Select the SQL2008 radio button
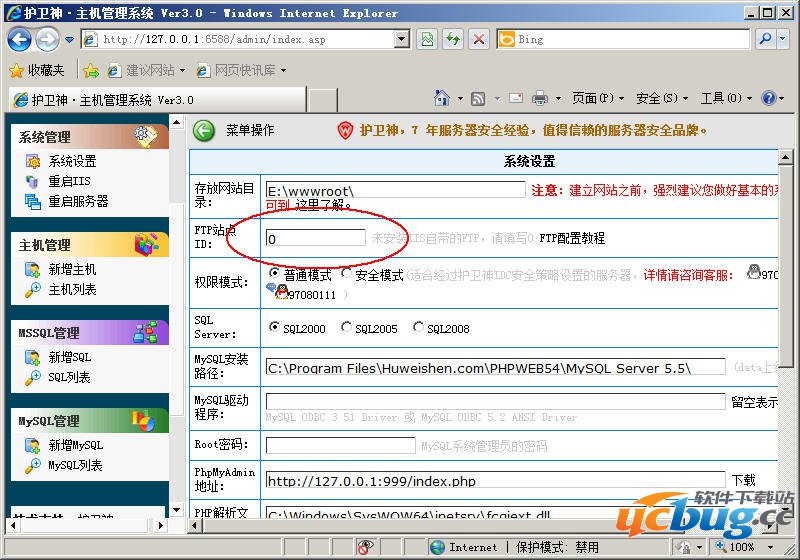This screenshot has width=800, height=560. [x=418, y=327]
